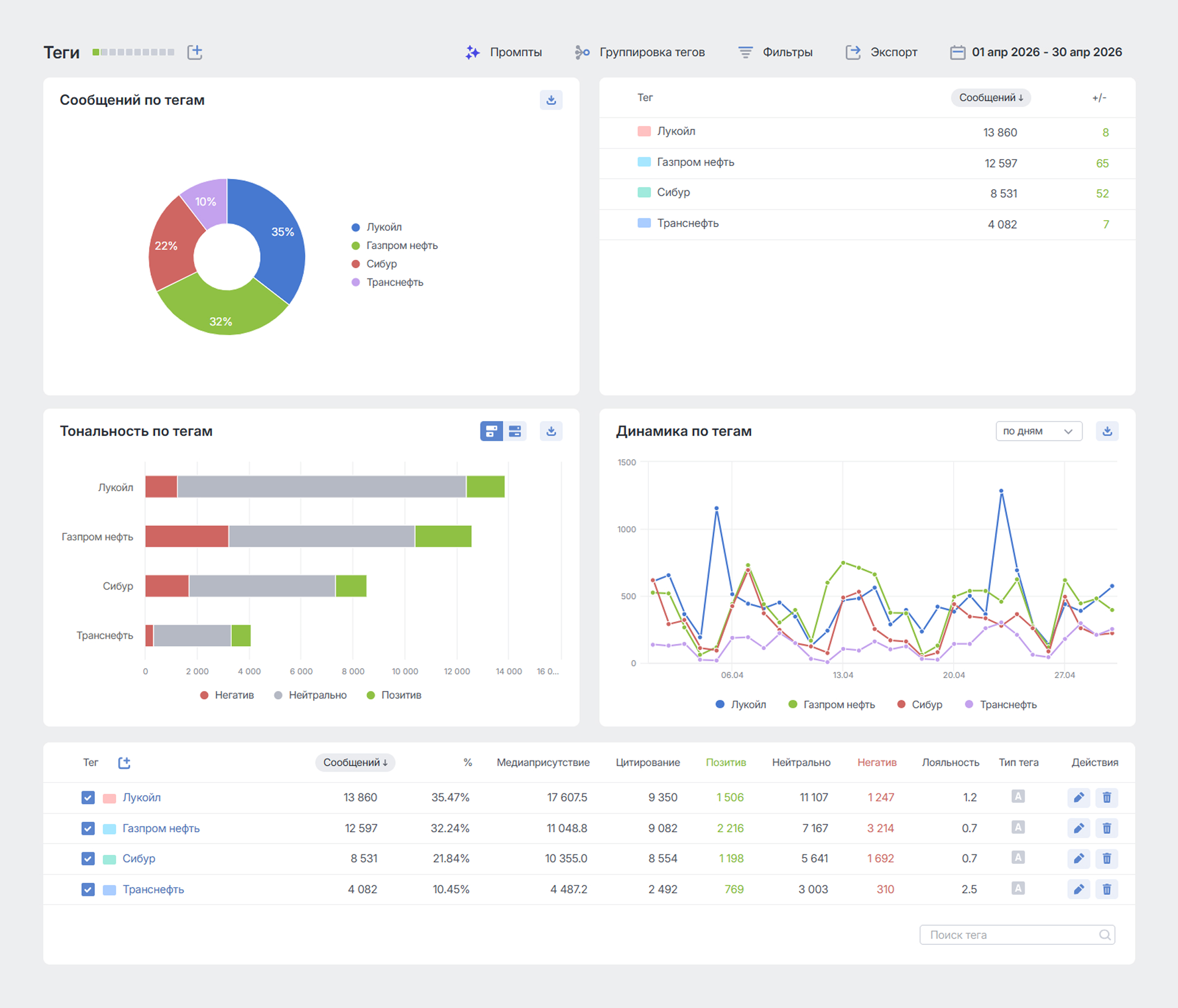Viewport: 1178px width, 1008px height.
Task: Click the Медиаприсутствие column header
Action: pyautogui.click(x=543, y=762)
